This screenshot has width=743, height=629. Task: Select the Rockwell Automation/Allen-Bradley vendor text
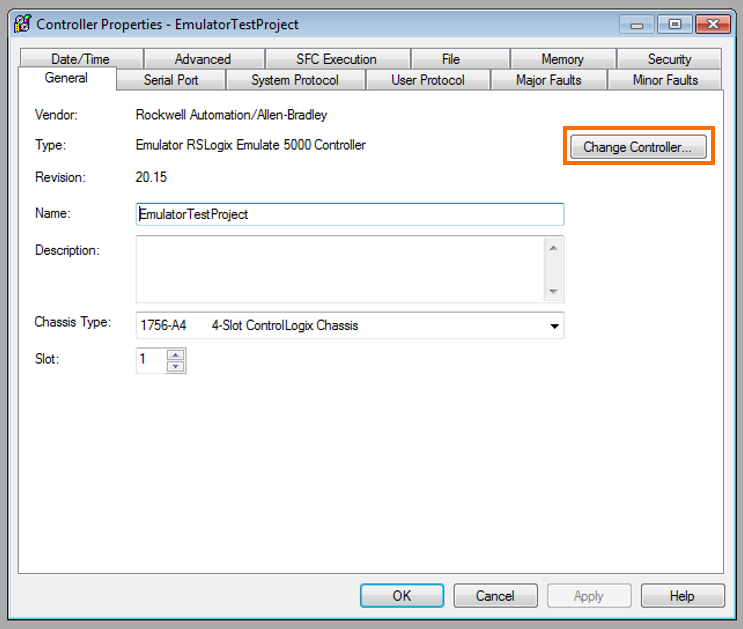[x=231, y=115]
